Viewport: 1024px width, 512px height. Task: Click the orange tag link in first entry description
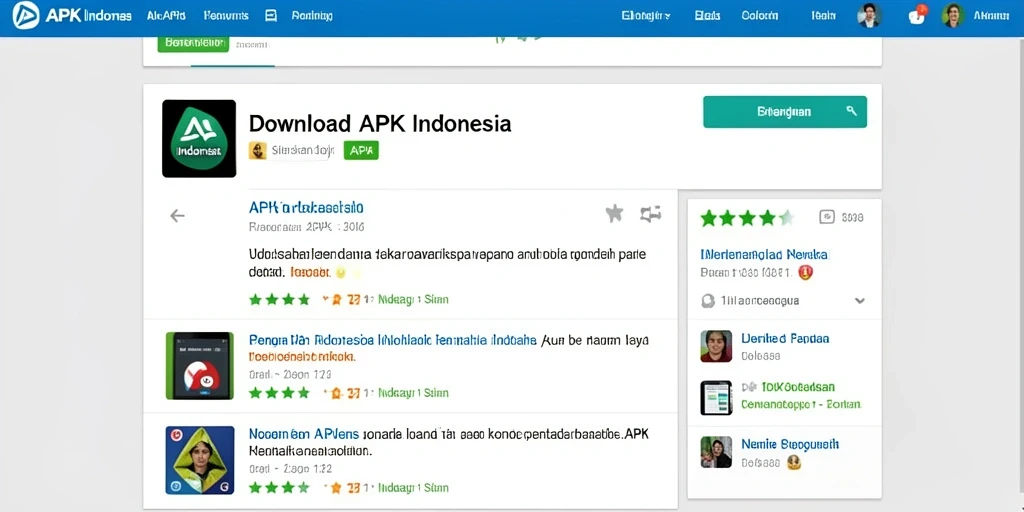310,272
